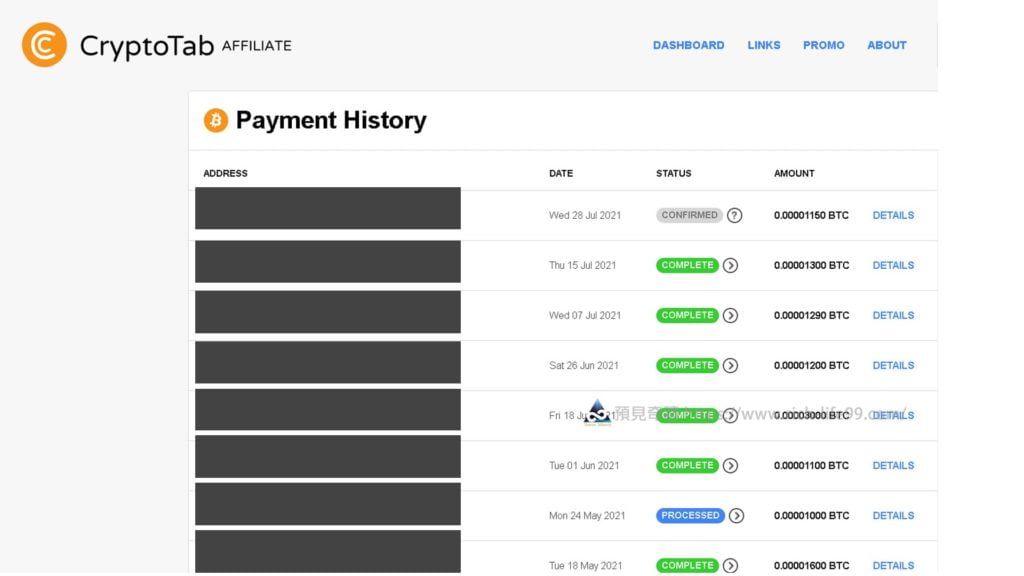The width and height of the screenshot is (1024, 576).
Task: Open DETAILS for the 0.00003000 BTC payment
Action: (893, 415)
